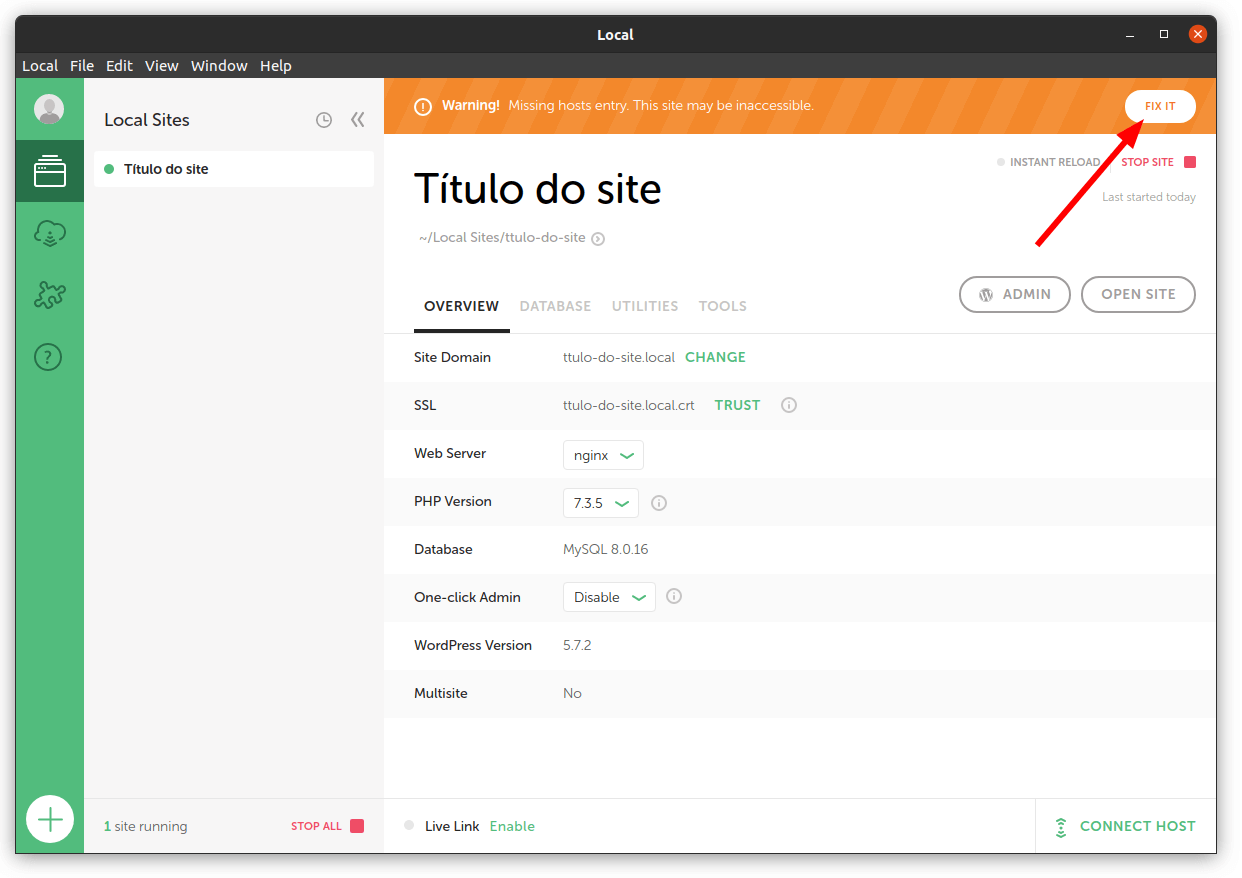This screenshot has width=1242, height=878.
Task: Click the site path ~/Local Sites/ttulo-do-site
Action: coord(502,238)
